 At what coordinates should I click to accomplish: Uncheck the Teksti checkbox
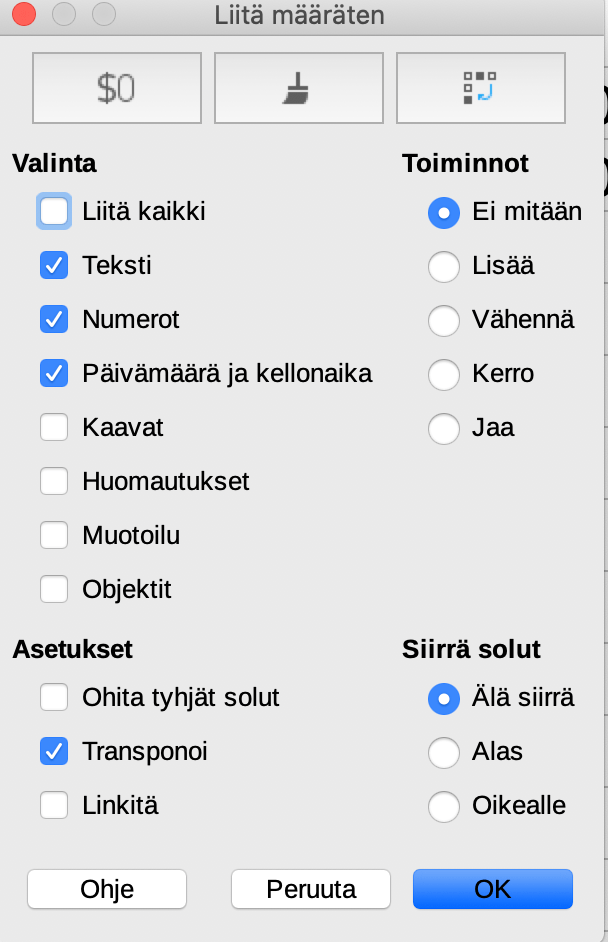pyautogui.click(x=54, y=266)
